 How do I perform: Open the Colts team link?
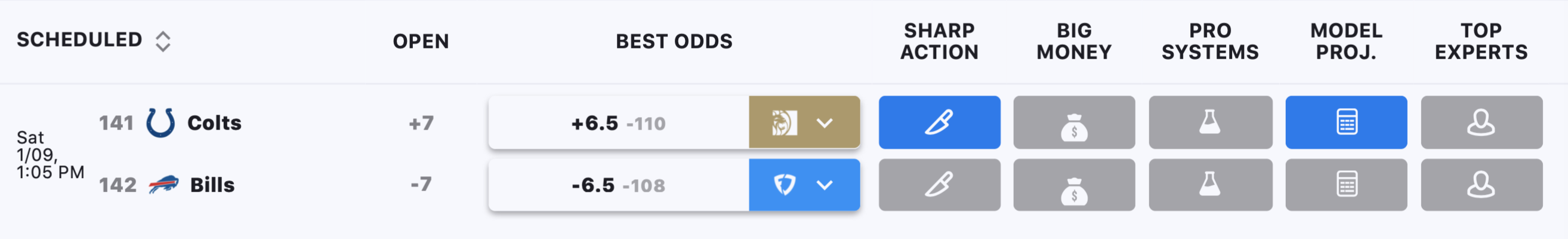click(x=214, y=122)
